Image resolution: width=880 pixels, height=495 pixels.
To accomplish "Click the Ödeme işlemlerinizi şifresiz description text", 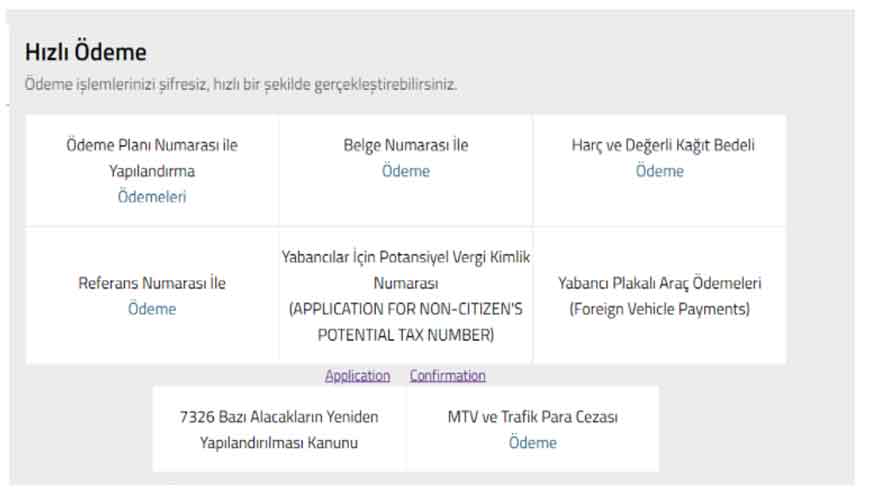I will point(240,84).
